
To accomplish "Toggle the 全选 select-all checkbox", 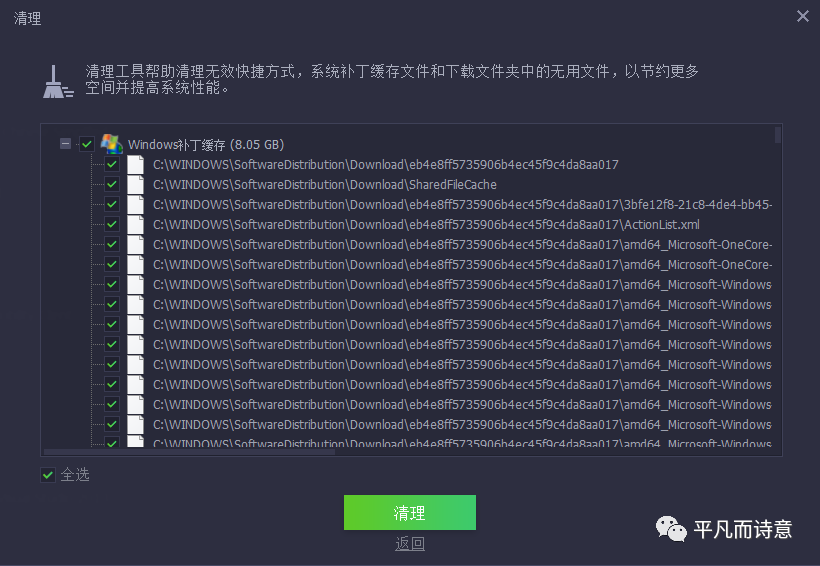I will (x=48, y=475).
